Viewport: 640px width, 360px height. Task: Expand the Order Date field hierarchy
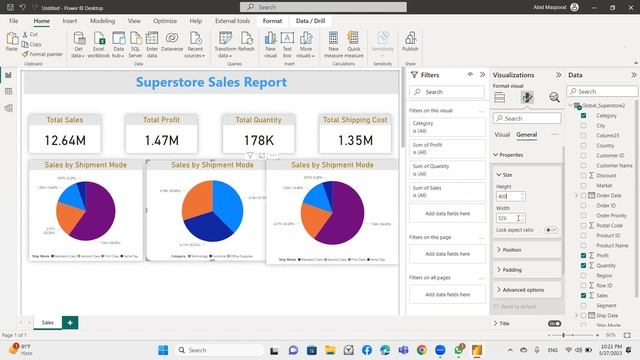pos(576,196)
